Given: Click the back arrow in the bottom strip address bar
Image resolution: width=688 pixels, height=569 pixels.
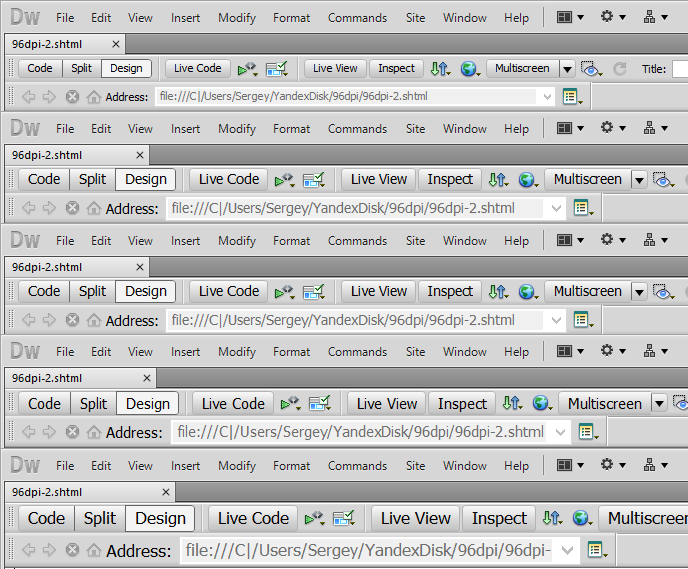Looking at the screenshot, I should click(x=29, y=550).
